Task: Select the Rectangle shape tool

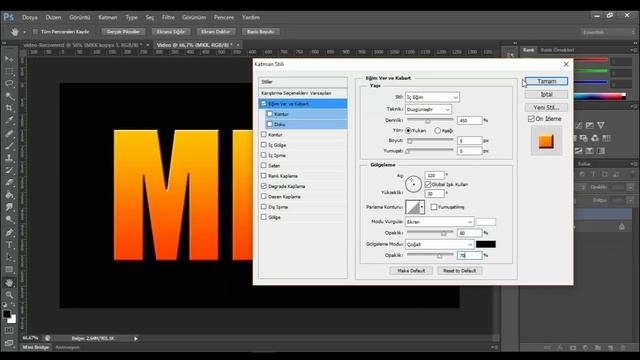Action: [9, 270]
